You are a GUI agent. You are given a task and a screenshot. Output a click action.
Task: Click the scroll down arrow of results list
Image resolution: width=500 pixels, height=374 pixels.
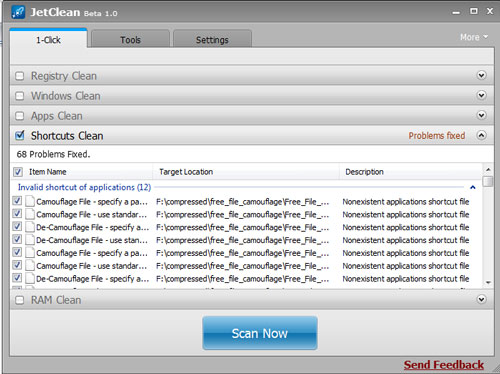point(488,282)
